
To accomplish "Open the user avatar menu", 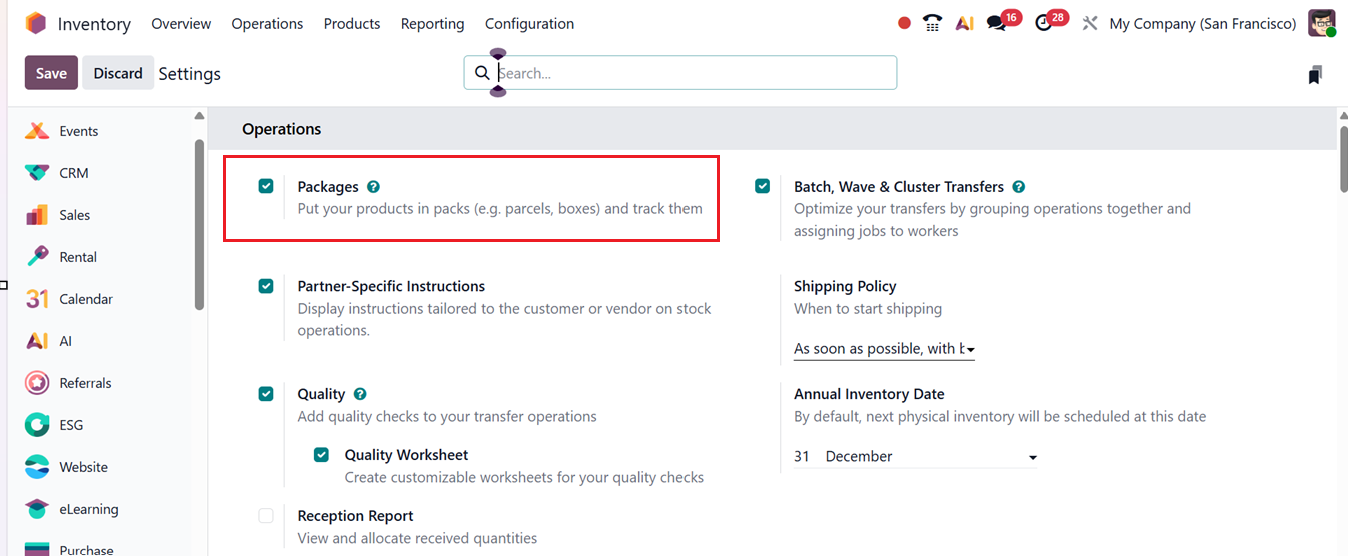I will point(1322,23).
